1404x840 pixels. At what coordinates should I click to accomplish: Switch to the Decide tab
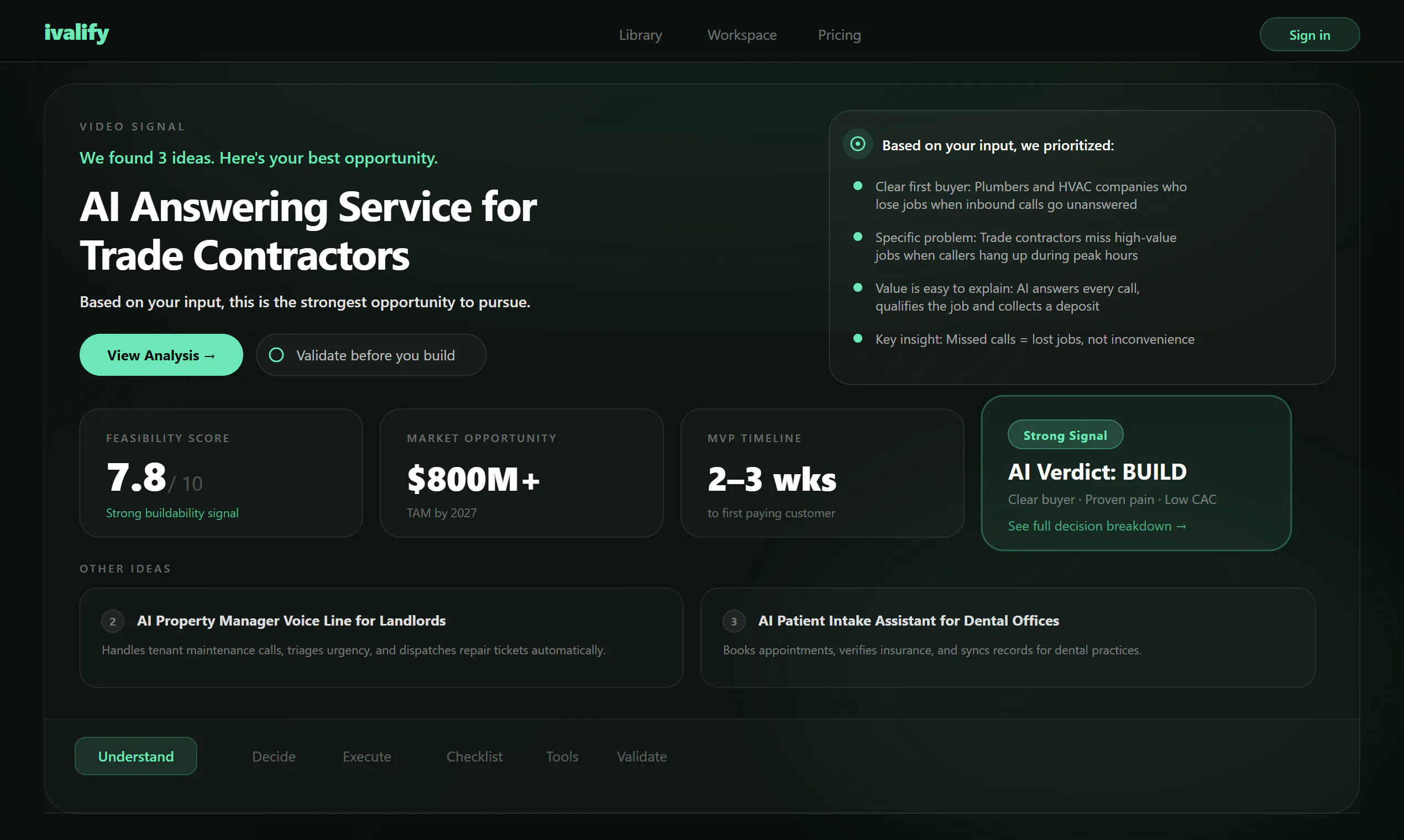(x=274, y=757)
